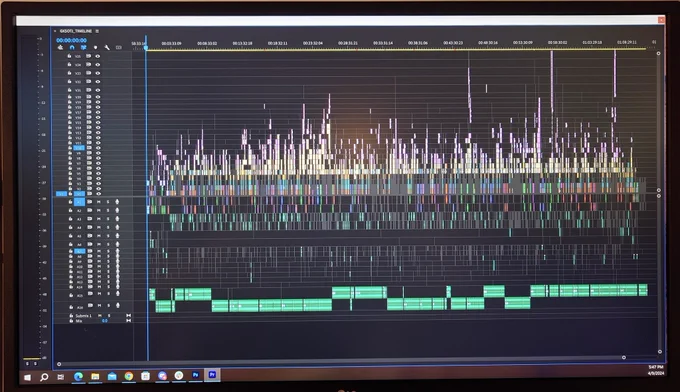The image size is (680, 392).
Task: Target video track V25 label
Action: (x=78, y=56)
